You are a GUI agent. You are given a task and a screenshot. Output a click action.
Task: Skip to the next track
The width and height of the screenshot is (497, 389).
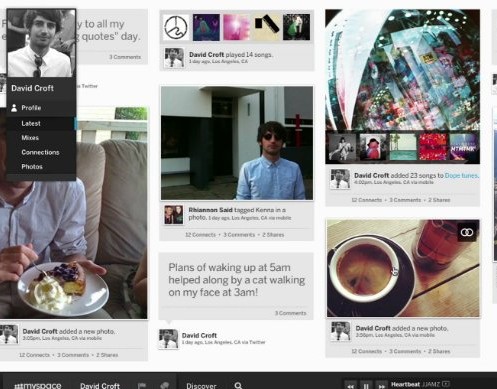pyautogui.click(x=381, y=386)
